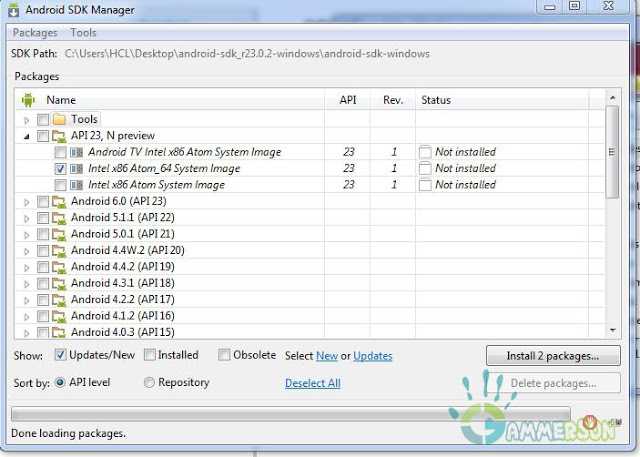This screenshot has width=640, height=457.
Task: Click the Deselect All link
Action: (312, 383)
